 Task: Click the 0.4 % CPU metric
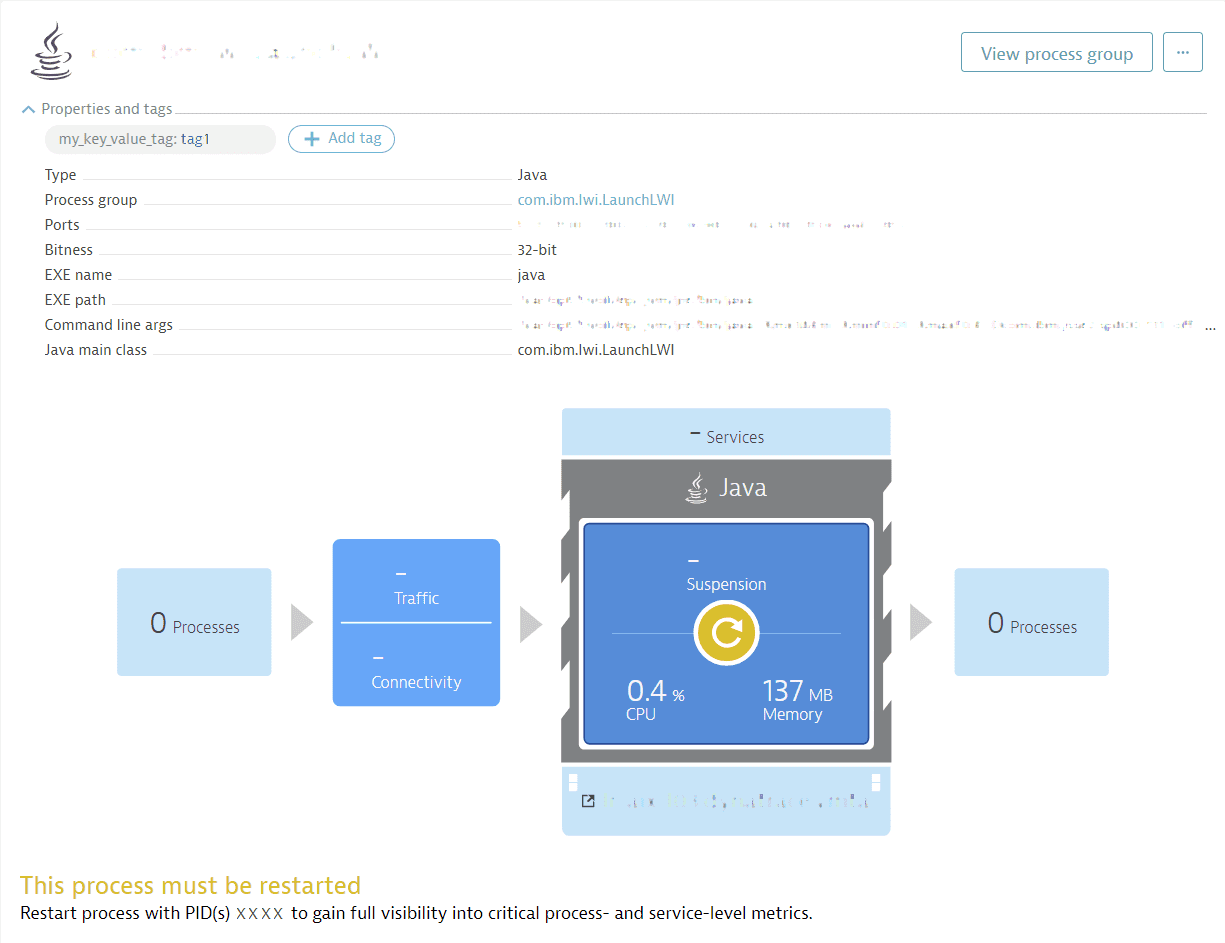656,698
